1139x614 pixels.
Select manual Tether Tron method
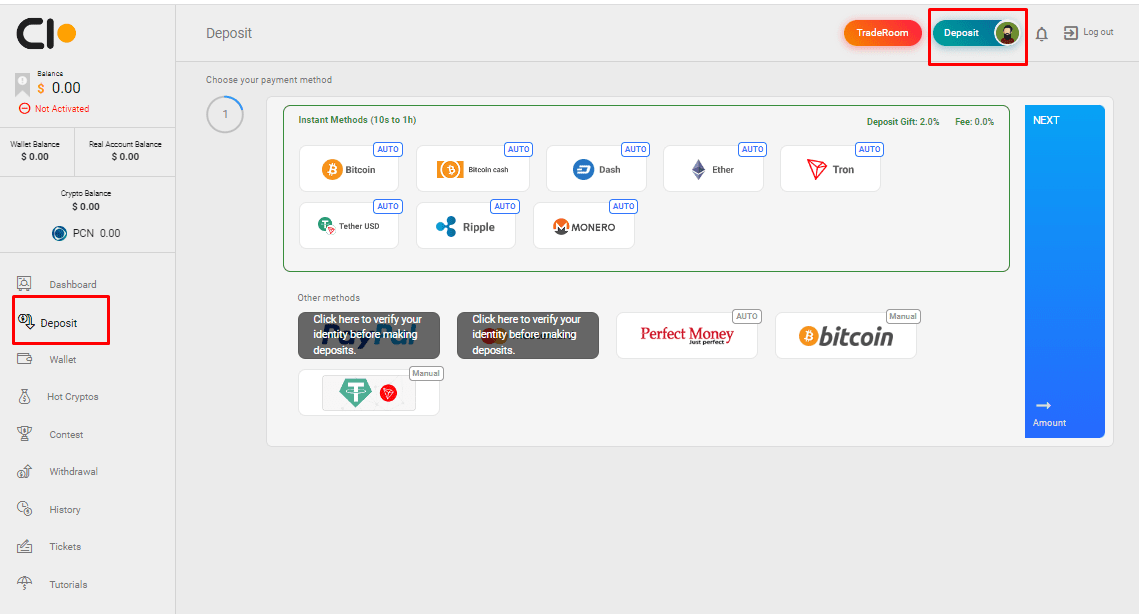(x=369, y=392)
